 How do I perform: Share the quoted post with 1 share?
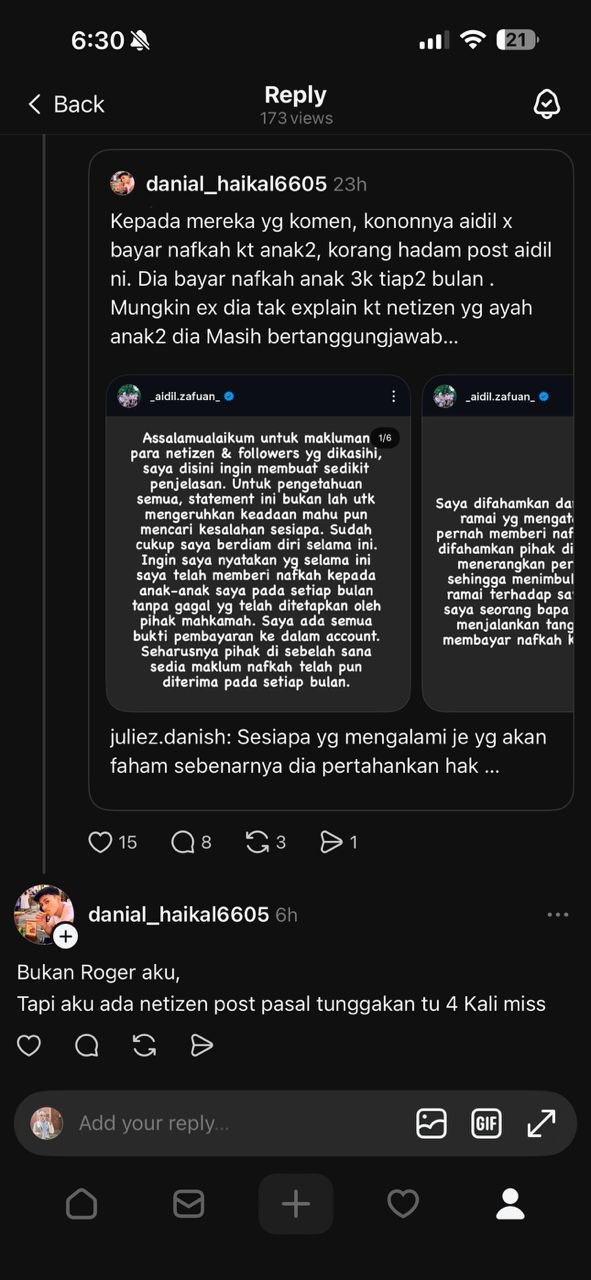click(331, 842)
